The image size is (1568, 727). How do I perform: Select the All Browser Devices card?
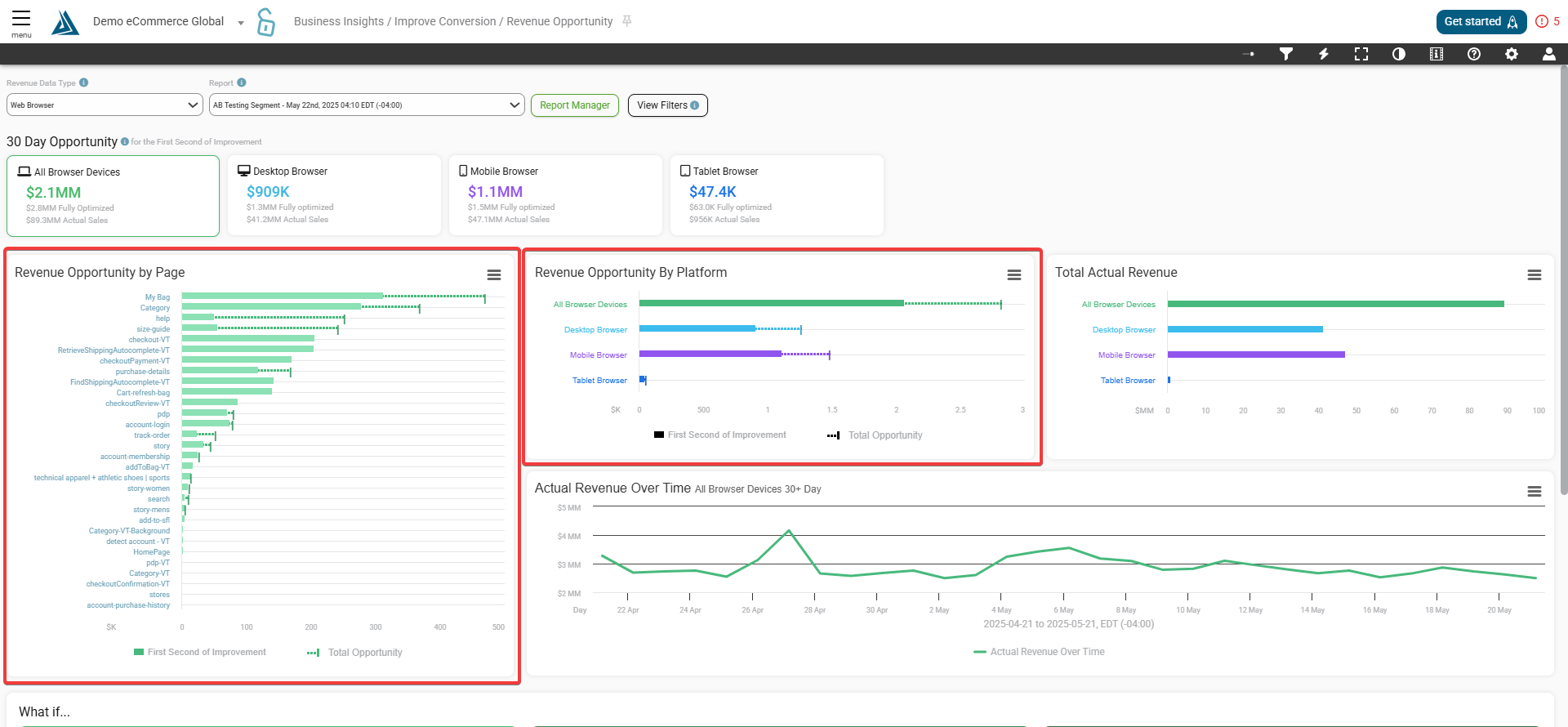[113, 196]
